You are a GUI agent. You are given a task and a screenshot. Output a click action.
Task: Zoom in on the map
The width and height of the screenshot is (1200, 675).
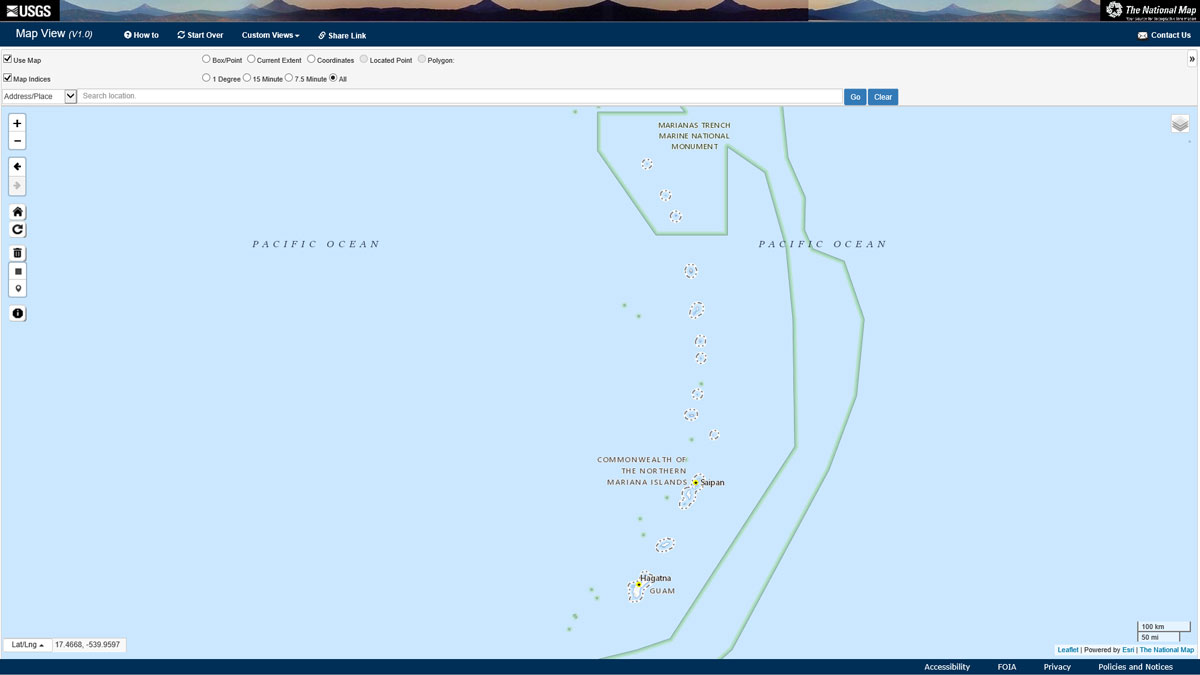click(17, 123)
